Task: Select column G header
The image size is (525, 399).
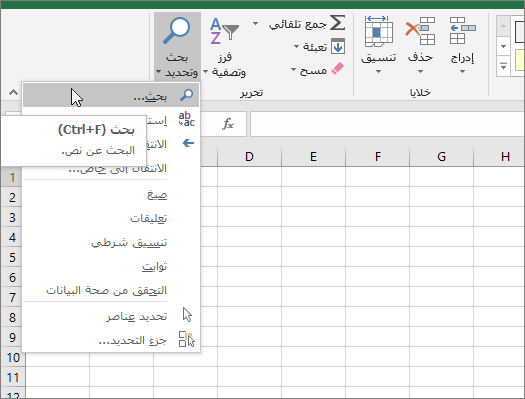Action: (441, 156)
